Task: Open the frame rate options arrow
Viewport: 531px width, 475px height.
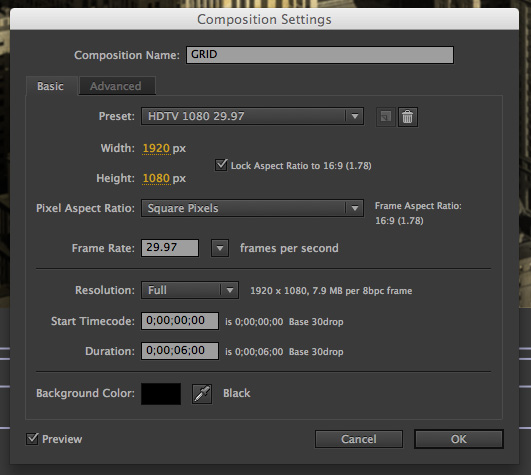Action: (220, 248)
